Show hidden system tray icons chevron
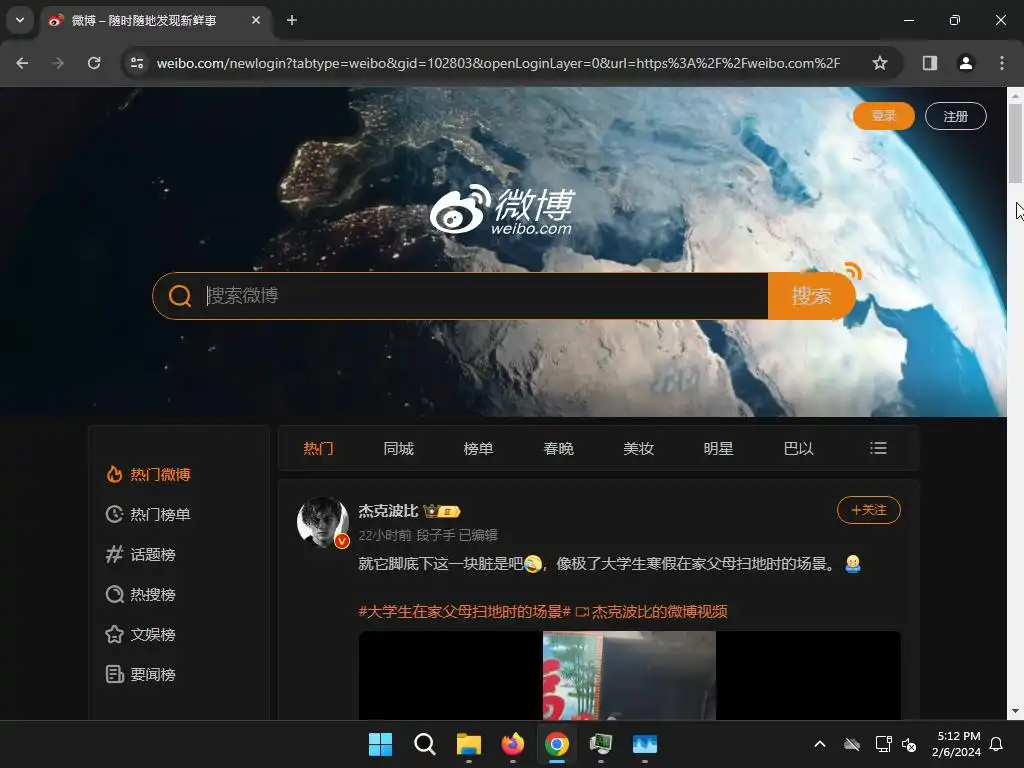This screenshot has width=1024, height=768. (820, 744)
